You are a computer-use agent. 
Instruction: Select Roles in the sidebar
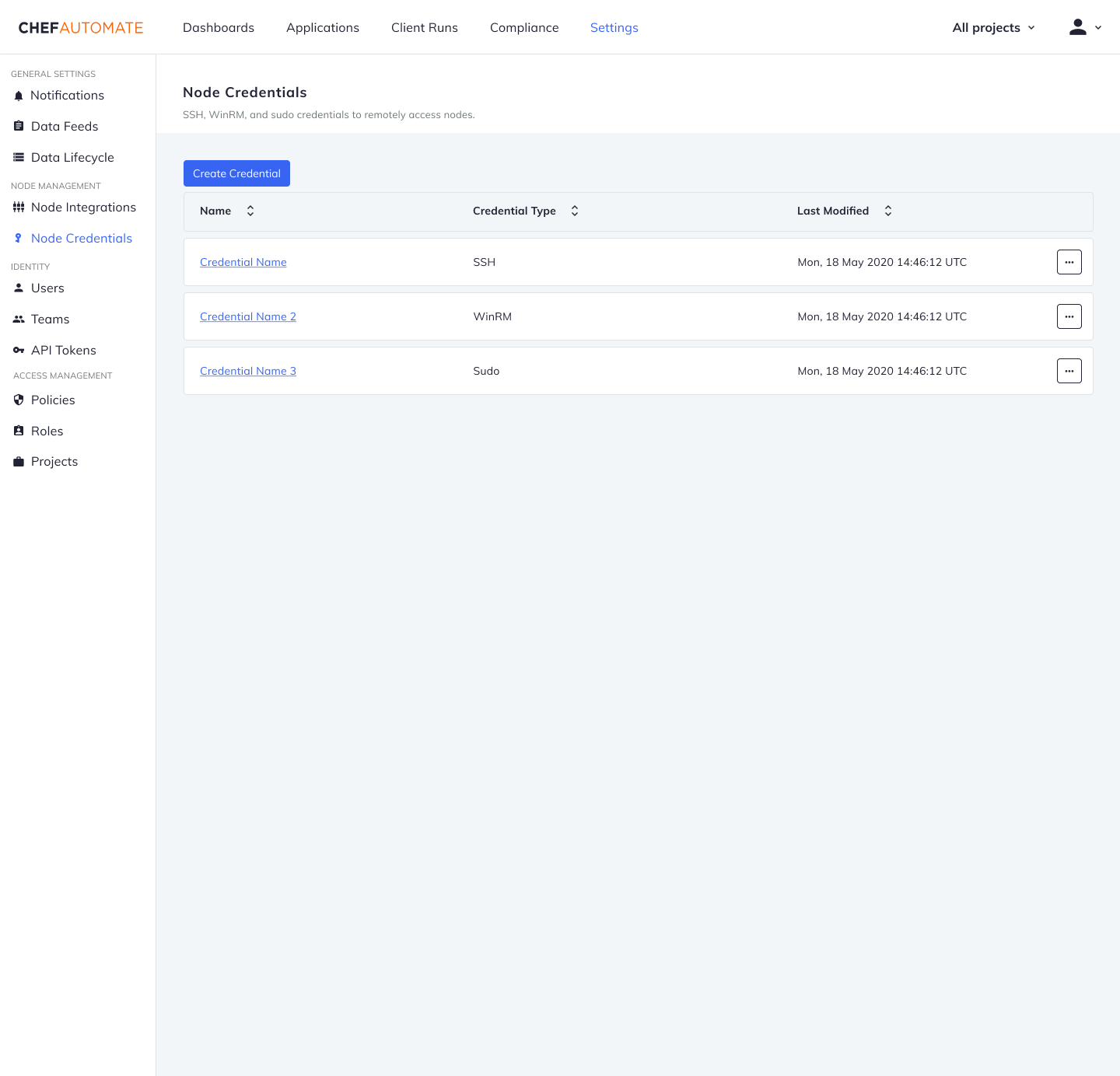pyautogui.click(x=19, y=431)
